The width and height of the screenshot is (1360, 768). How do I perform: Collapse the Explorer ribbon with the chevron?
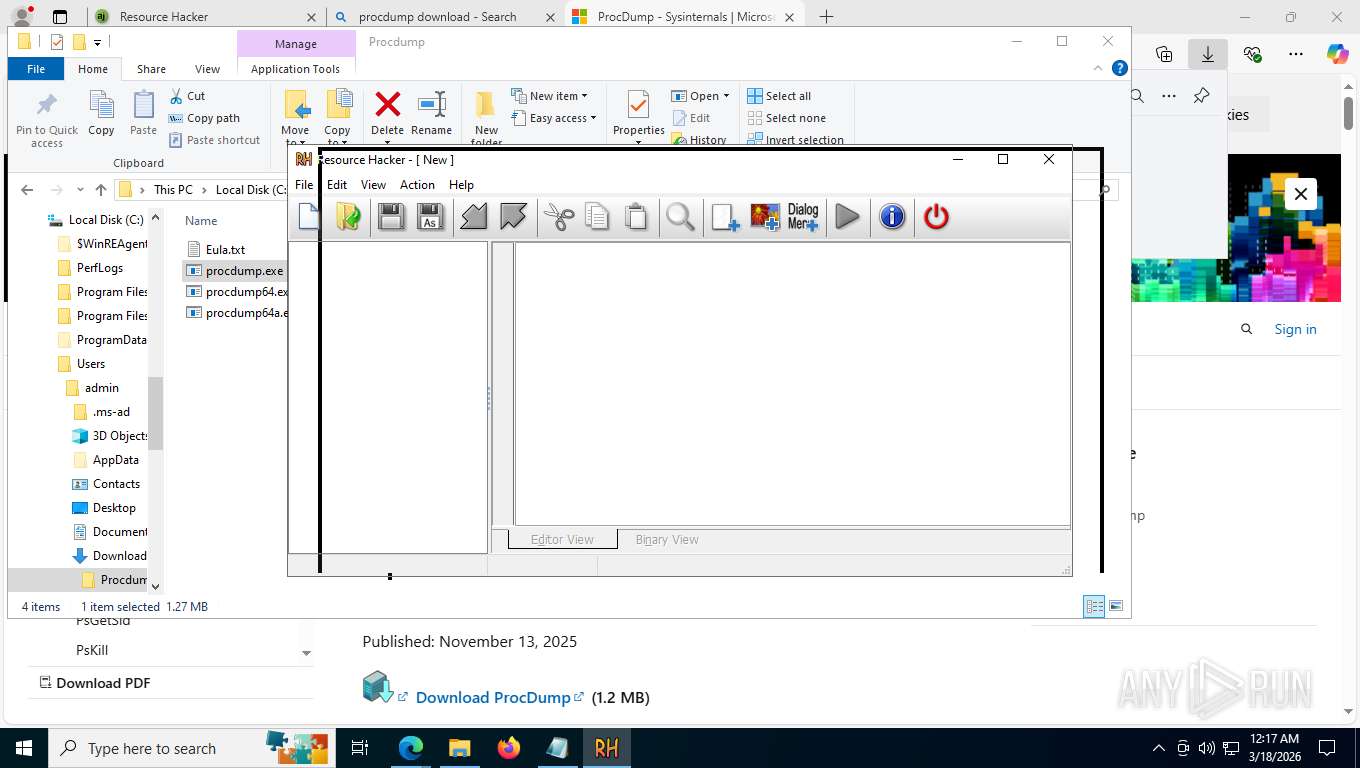(x=1099, y=68)
